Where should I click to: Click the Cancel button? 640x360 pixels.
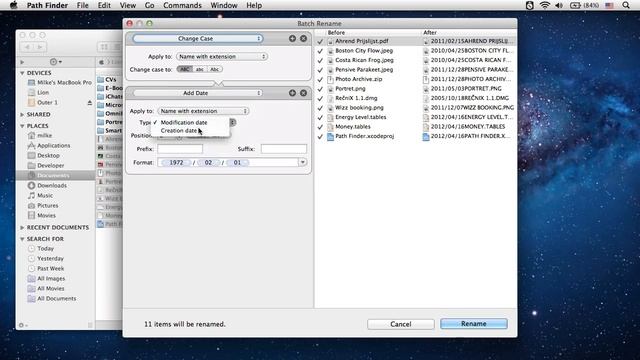pos(400,324)
